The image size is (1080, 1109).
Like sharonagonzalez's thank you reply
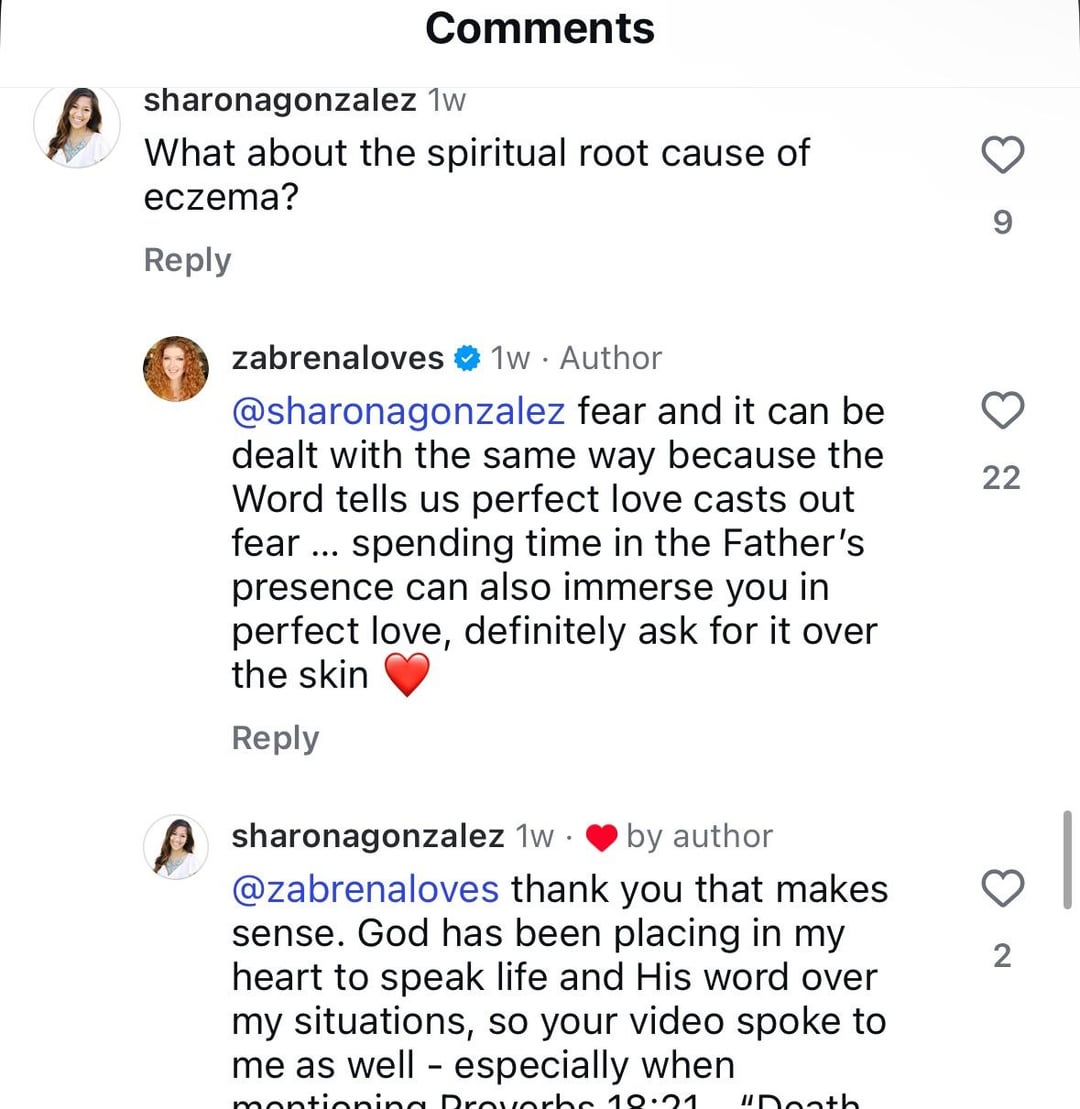(x=1002, y=889)
